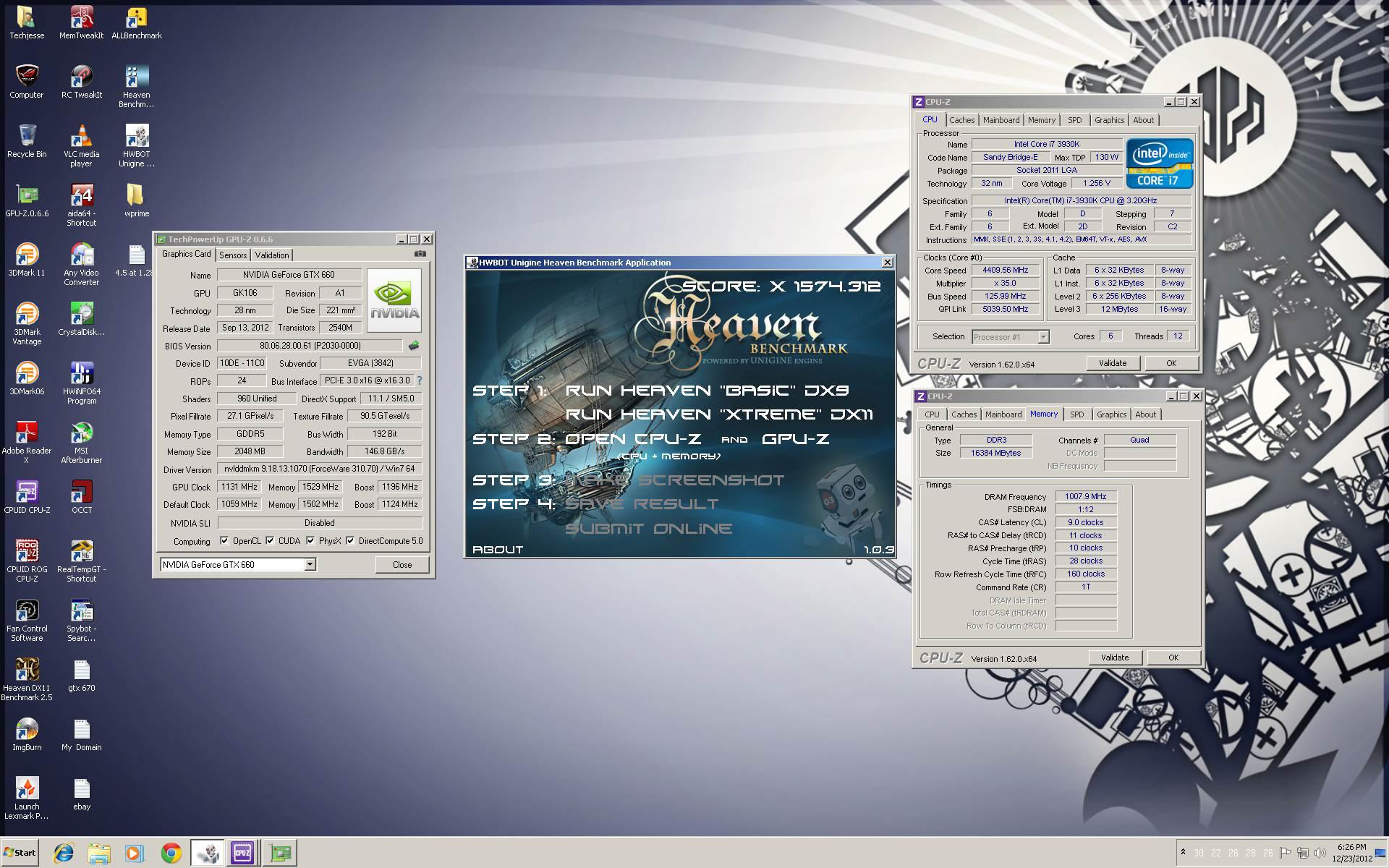Open Caches tab in top CPU-Z window
Viewport: 1389px width, 868px height.
pyautogui.click(x=962, y=120)
